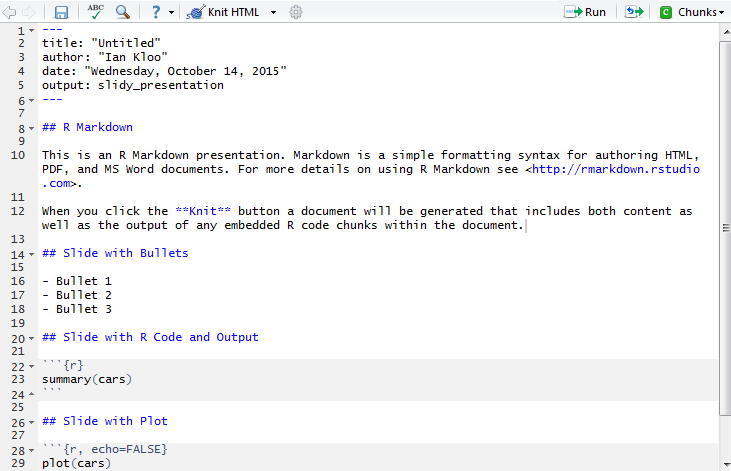Click the Slide with R Code and Output heading
731x471 pixels.
(x=150, y=337)
